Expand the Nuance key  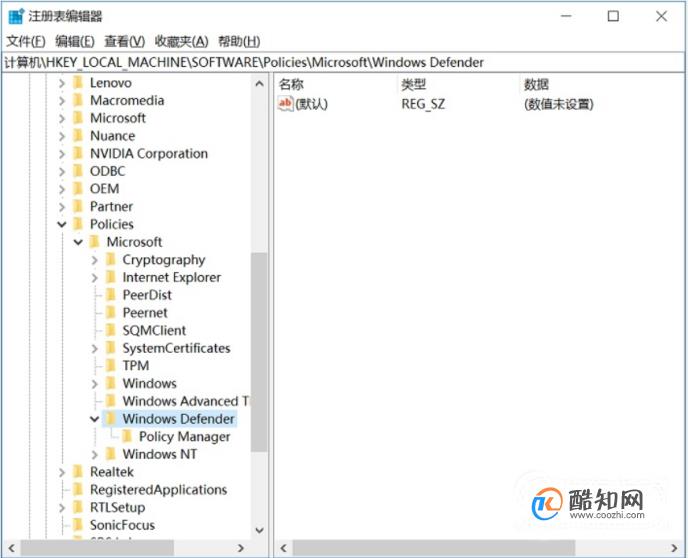click(62, 136)
